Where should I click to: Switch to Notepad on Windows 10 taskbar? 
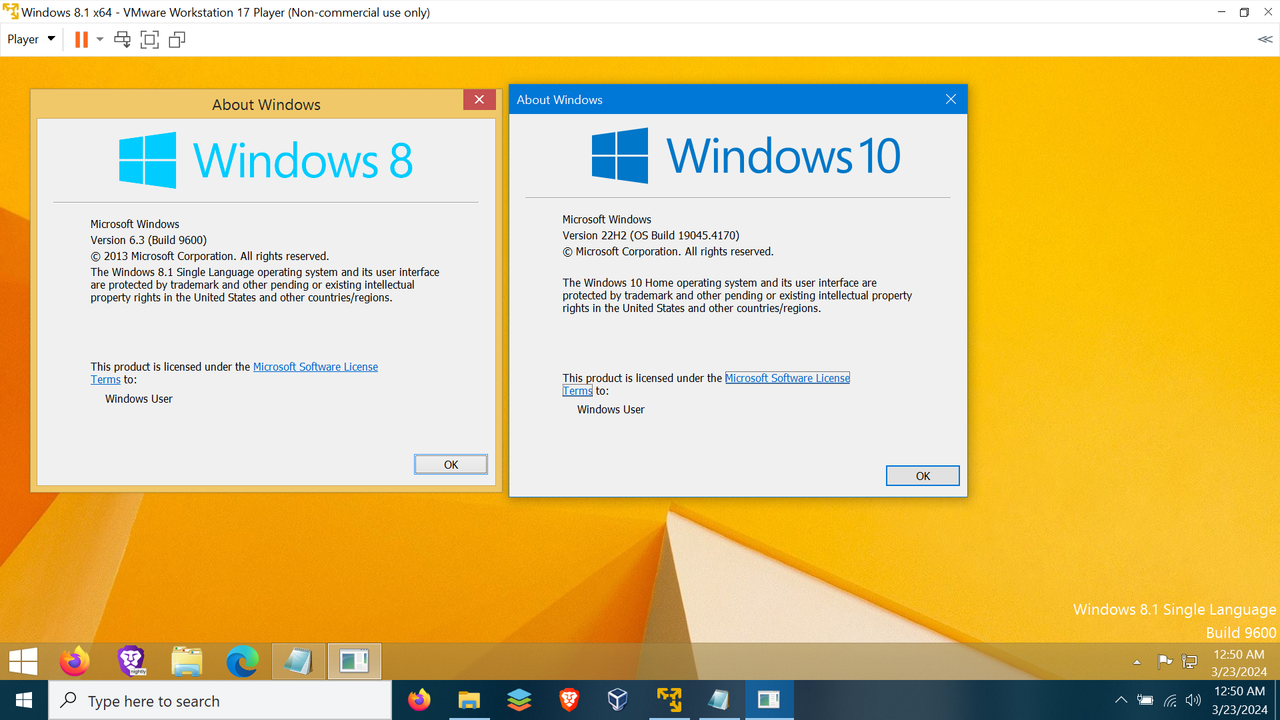719,700
